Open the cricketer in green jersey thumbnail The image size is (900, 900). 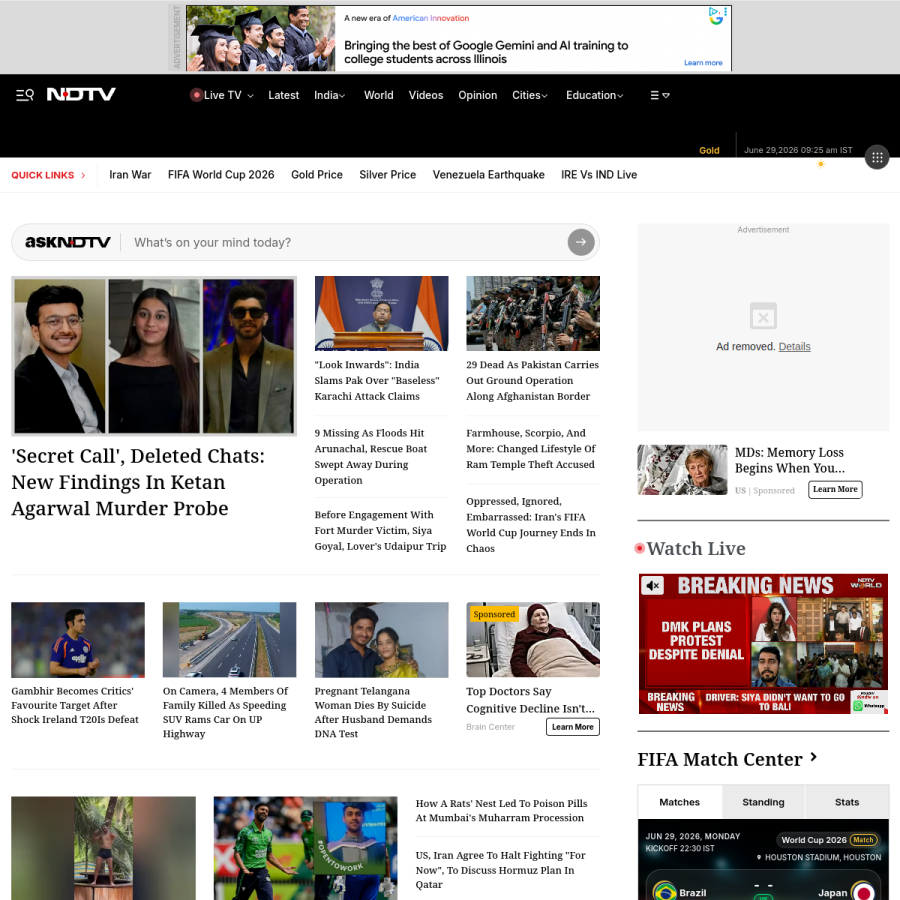pyautogui.click(x=305, y=848)
